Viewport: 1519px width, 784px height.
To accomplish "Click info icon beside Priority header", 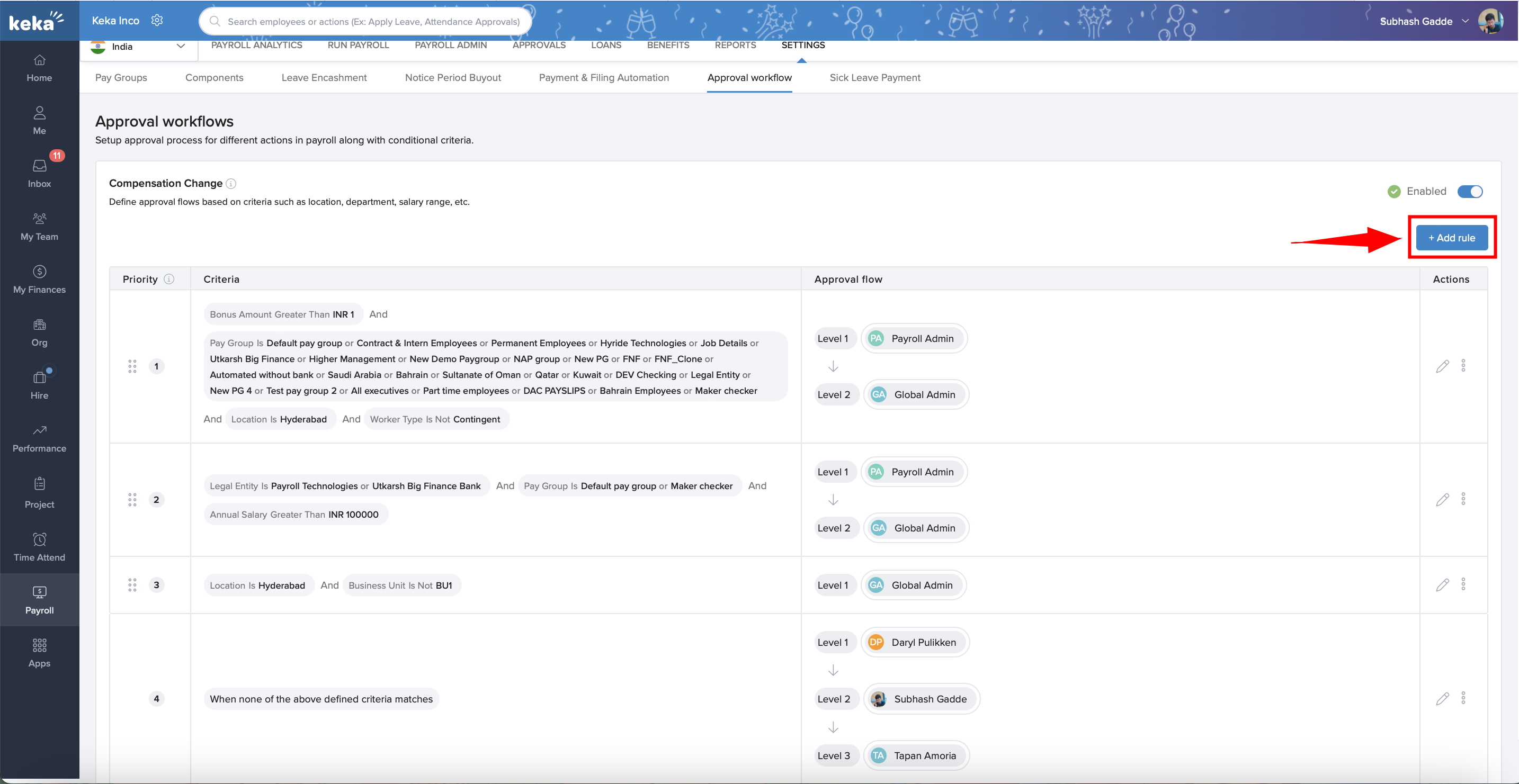I will [169, 279].
